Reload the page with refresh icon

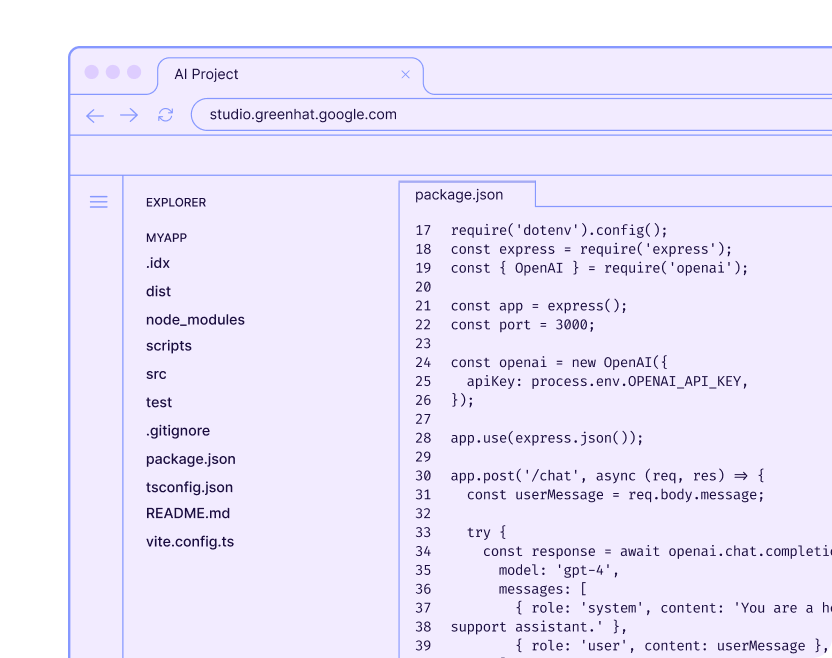(x=166, y=115)
